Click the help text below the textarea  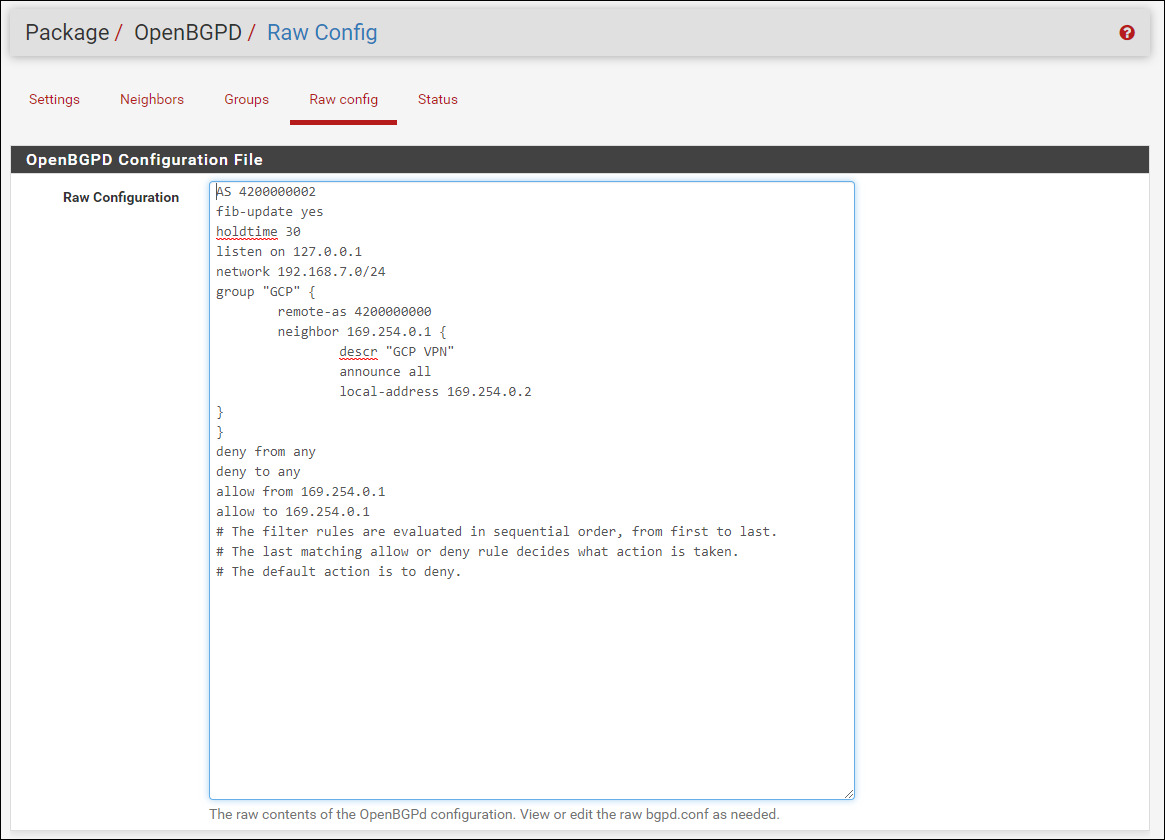pos(494,815)
